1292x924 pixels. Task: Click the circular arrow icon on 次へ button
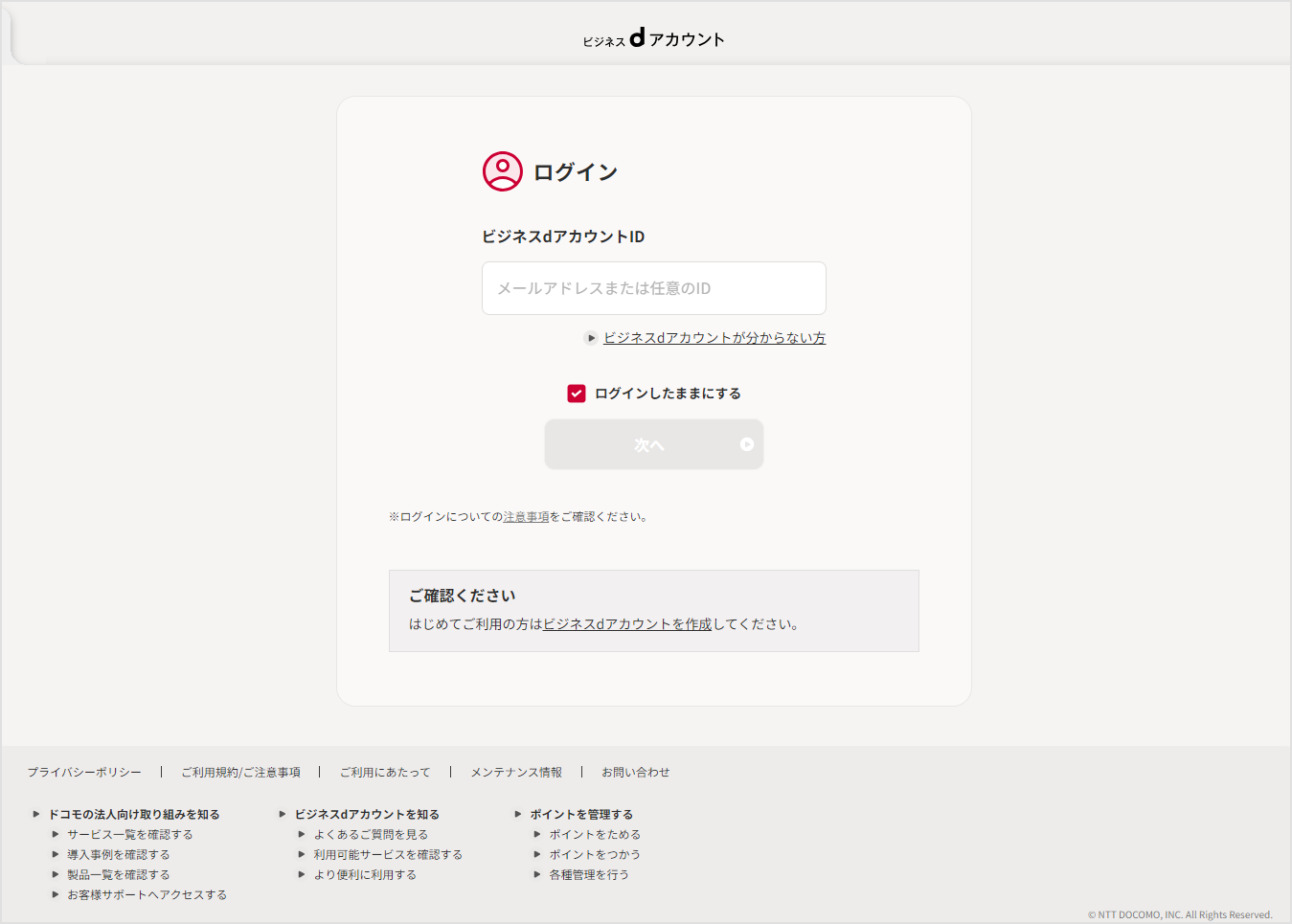point(747,444)
